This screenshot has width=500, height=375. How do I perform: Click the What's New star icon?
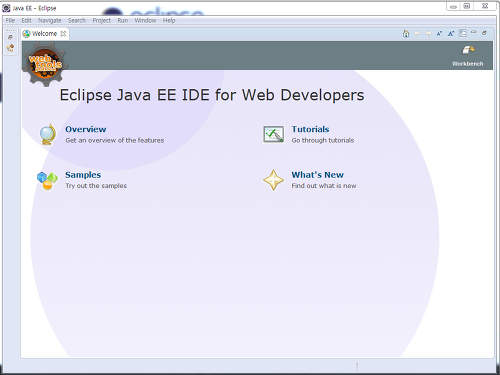click(273, 180)
